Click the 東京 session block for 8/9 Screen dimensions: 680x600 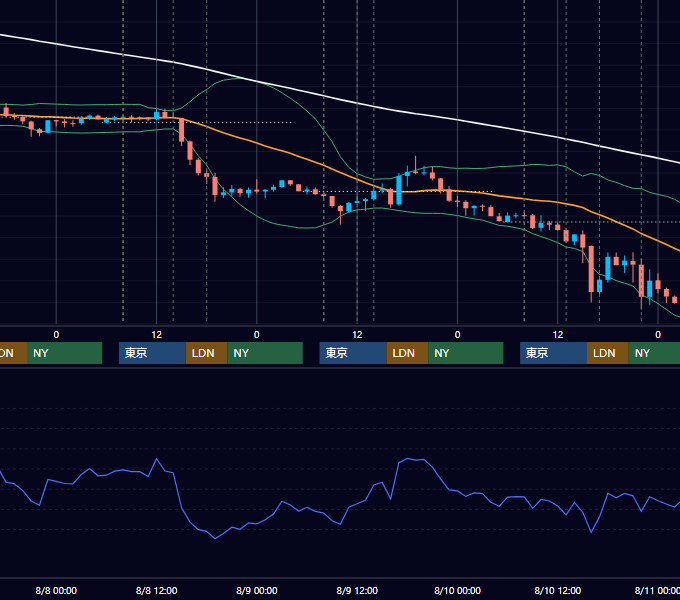point(353,353)
